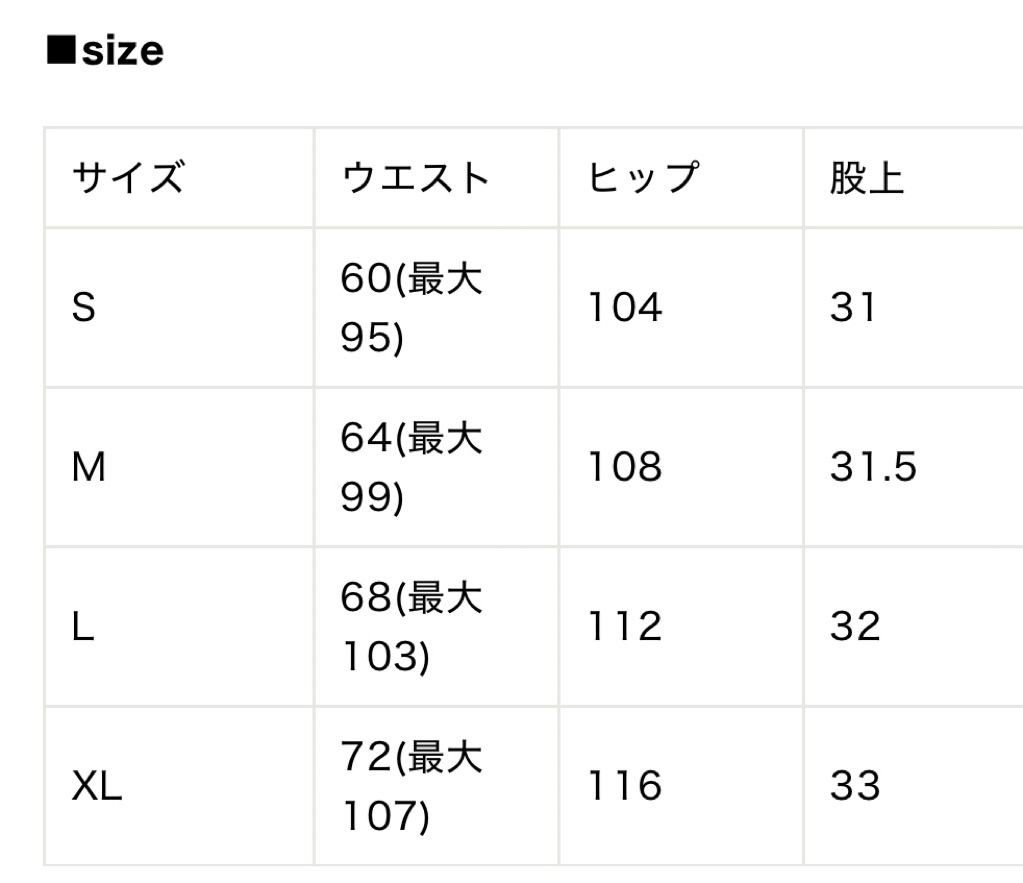Image resolution: width=1023 pixels, height=883 pixels.
Task: Select the rise value 32
Action: pyautogui.click(x=855, y=627)
